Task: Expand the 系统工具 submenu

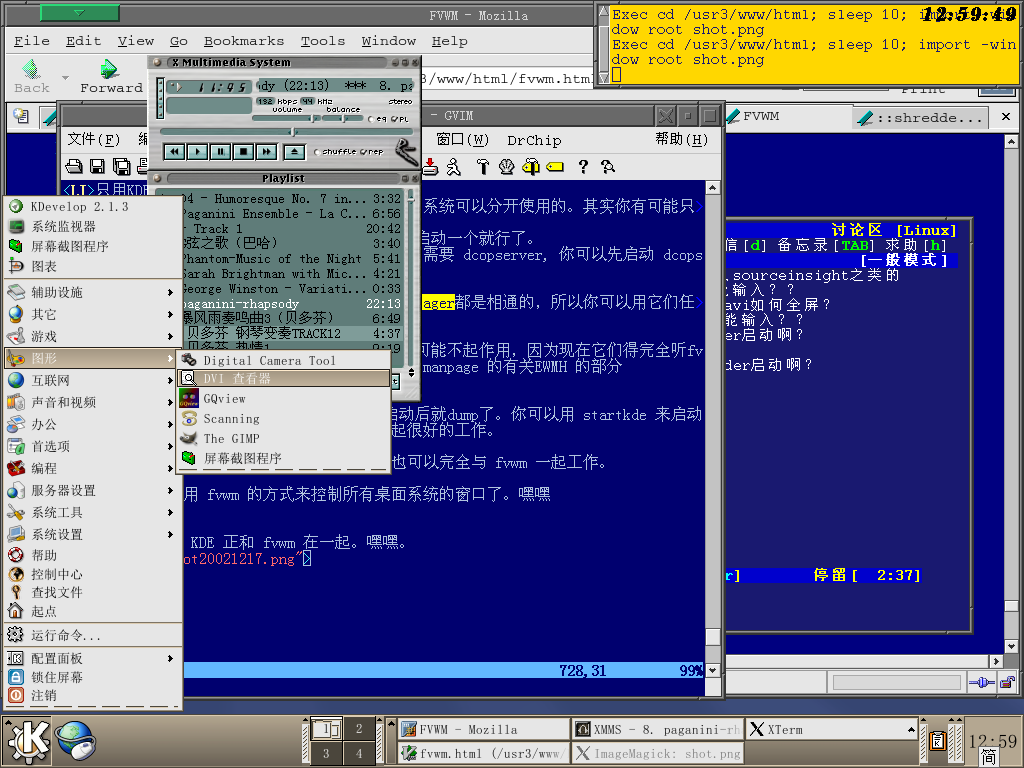Action: coord(93,513)
